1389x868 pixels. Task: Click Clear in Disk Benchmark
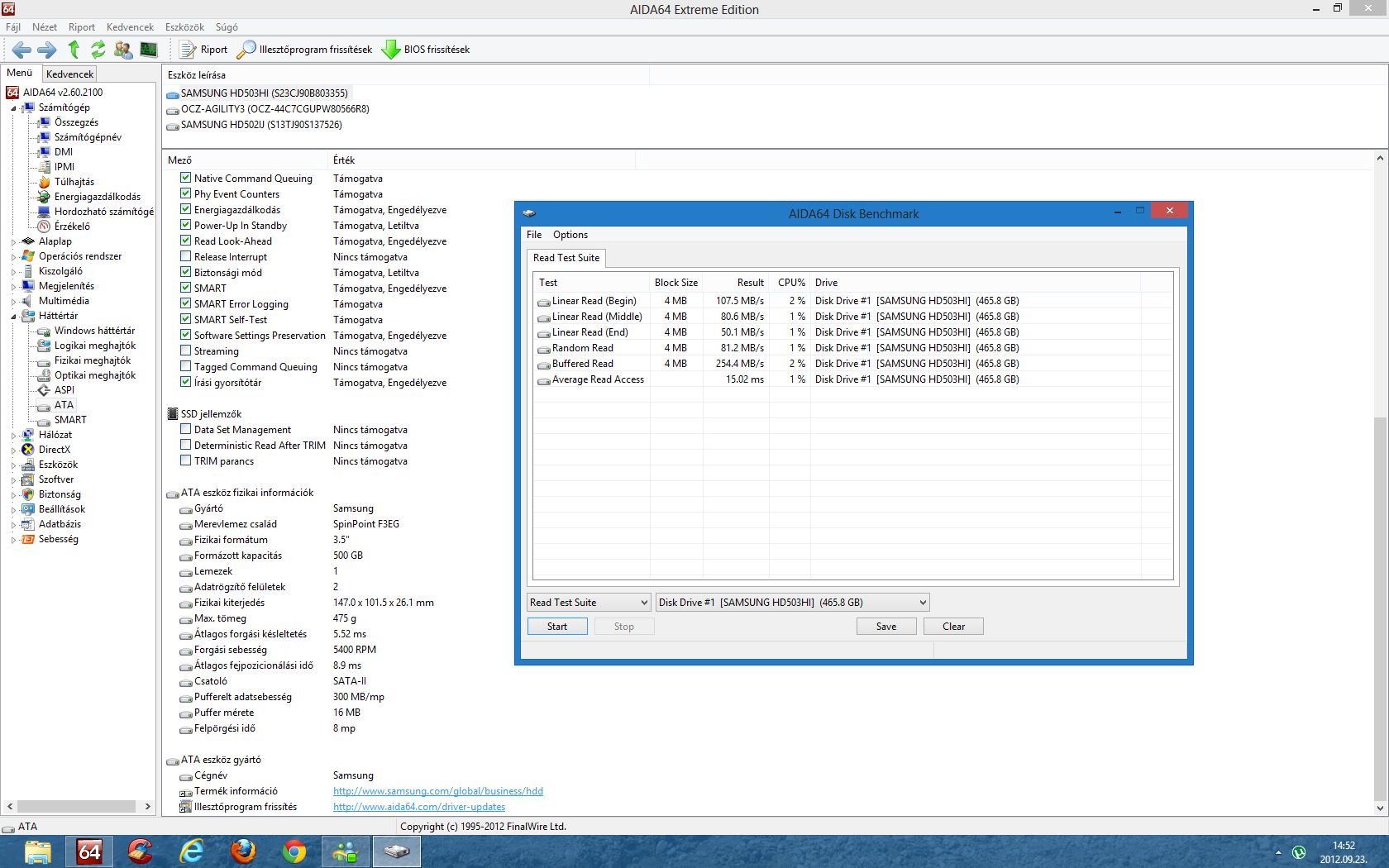[953, 627]
